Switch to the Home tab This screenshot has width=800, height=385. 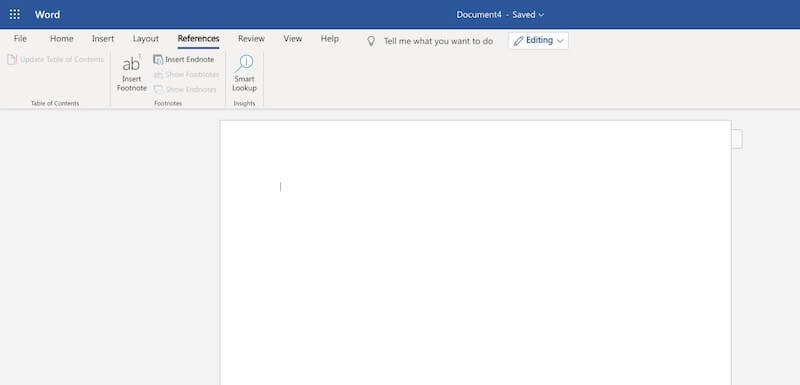click(x=62, y=39)
